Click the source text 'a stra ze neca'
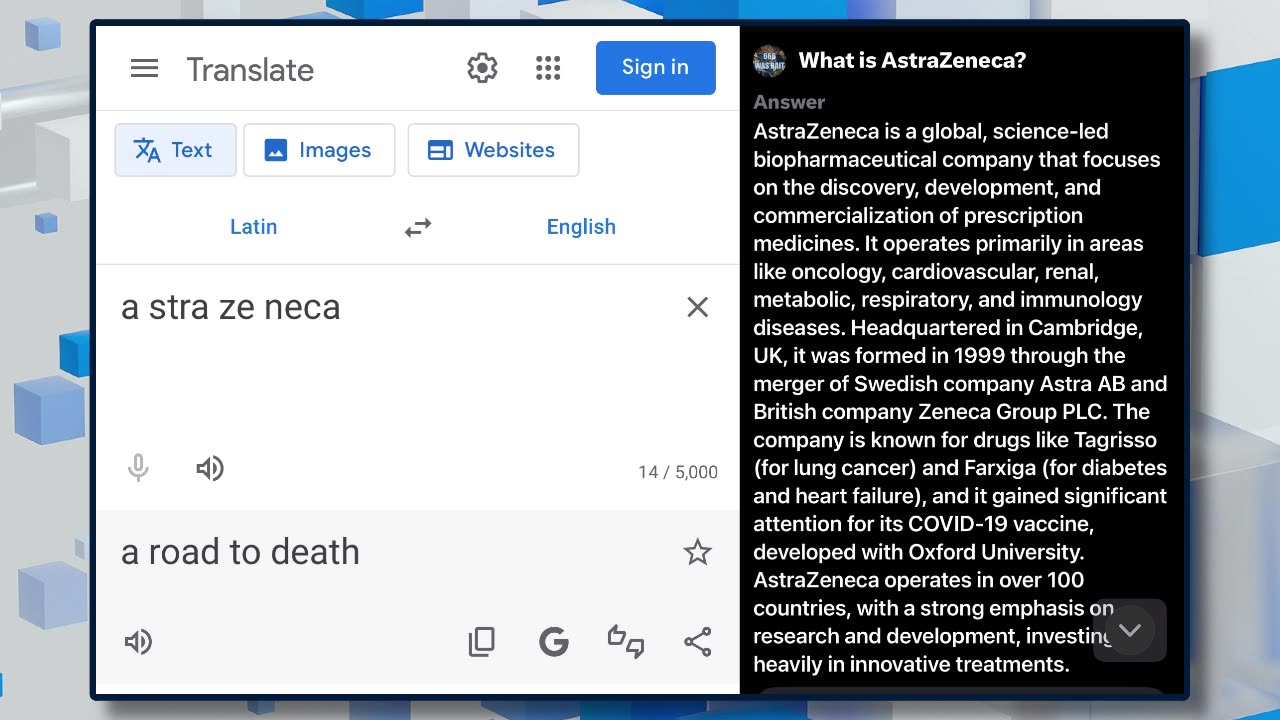 coord(231,307)
